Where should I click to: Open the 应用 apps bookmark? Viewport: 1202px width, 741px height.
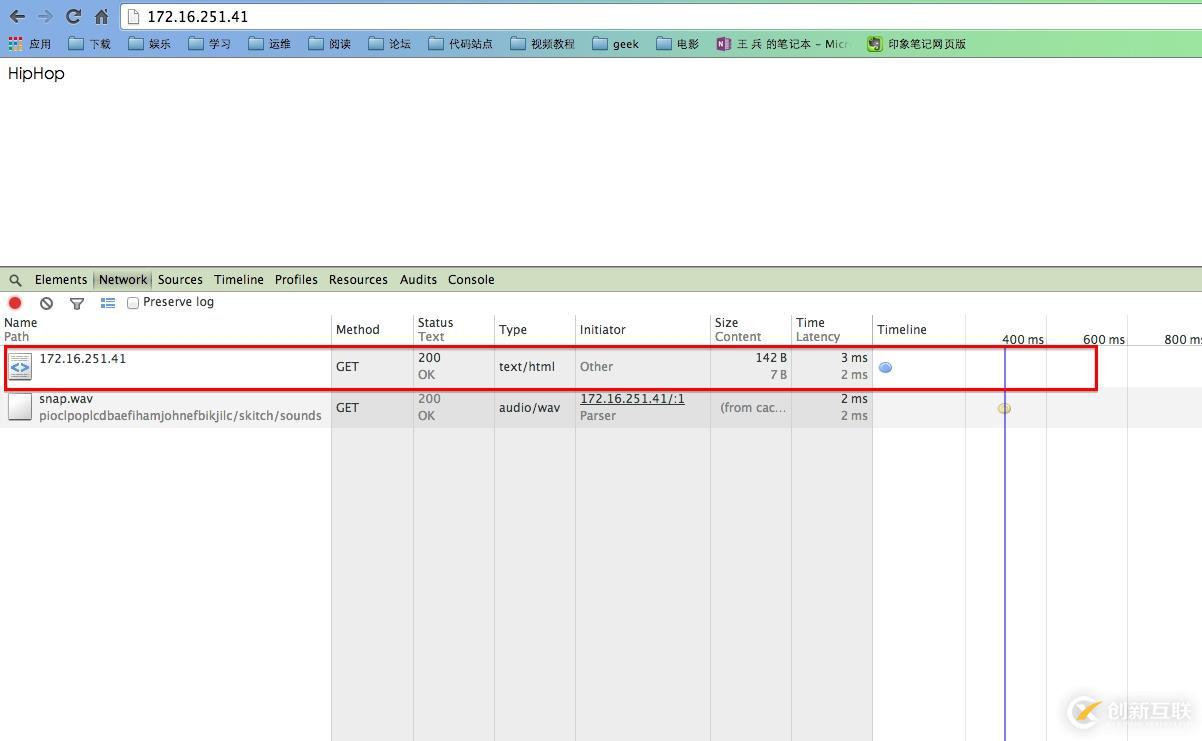pyautogui.click(x=30, y=44)
